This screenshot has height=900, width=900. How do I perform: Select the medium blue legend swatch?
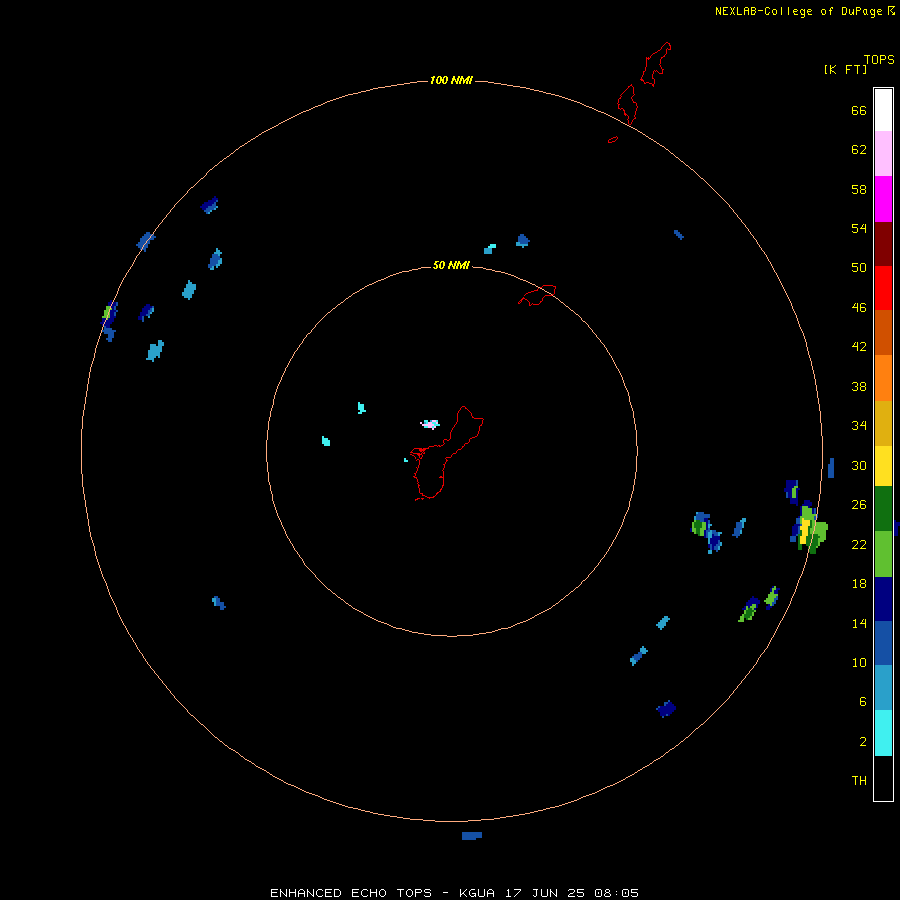883,643
